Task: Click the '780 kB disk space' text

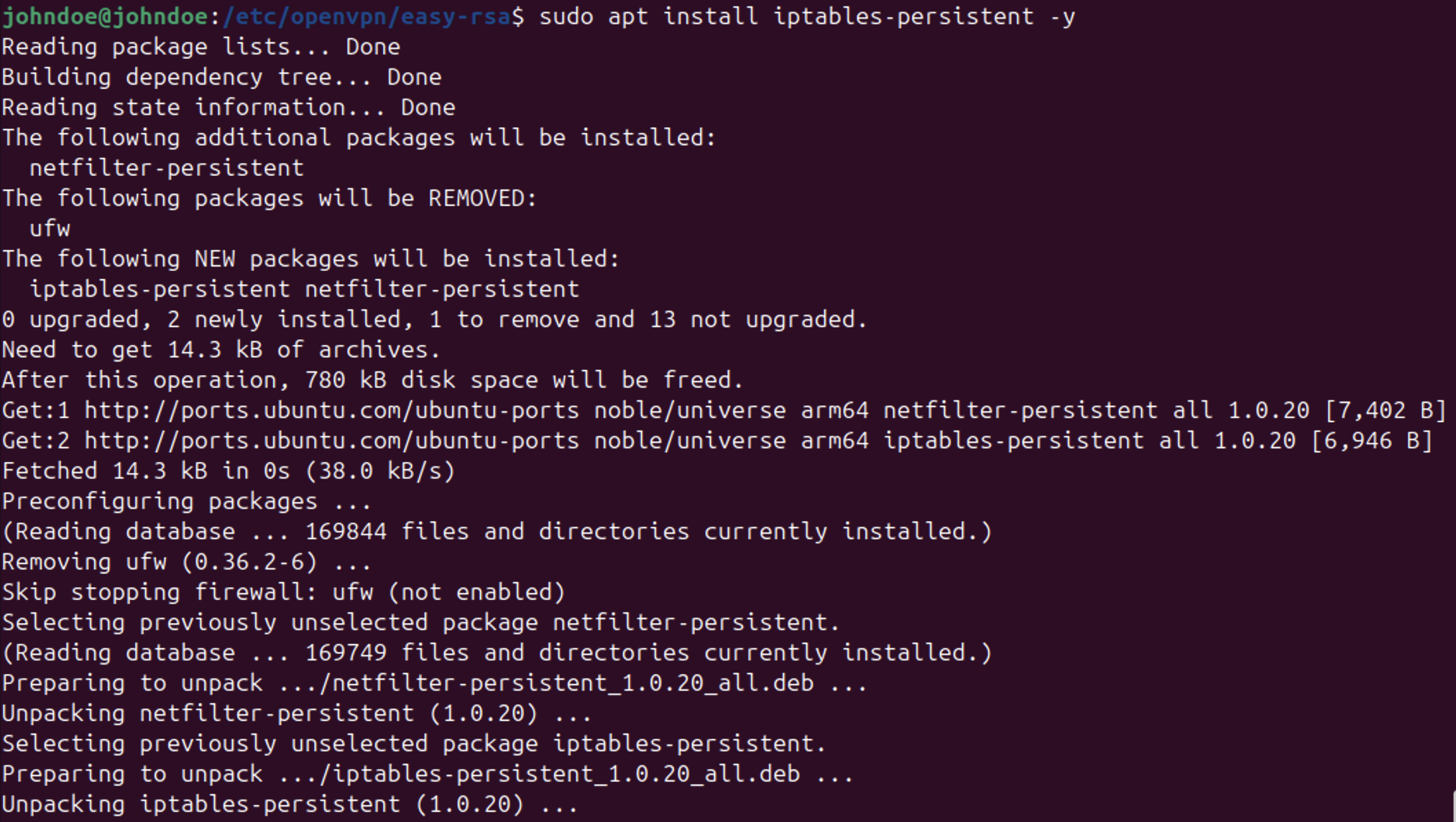Action: coord(422,380)
